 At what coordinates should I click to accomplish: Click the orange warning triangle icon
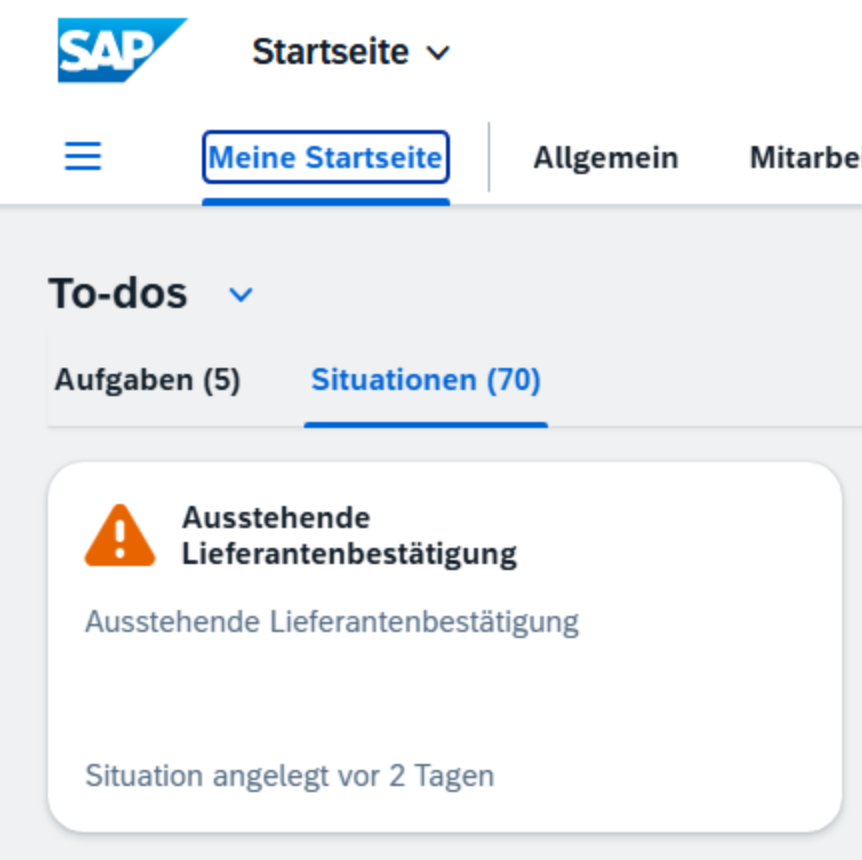pyautogui.click(x=120, y=536)
